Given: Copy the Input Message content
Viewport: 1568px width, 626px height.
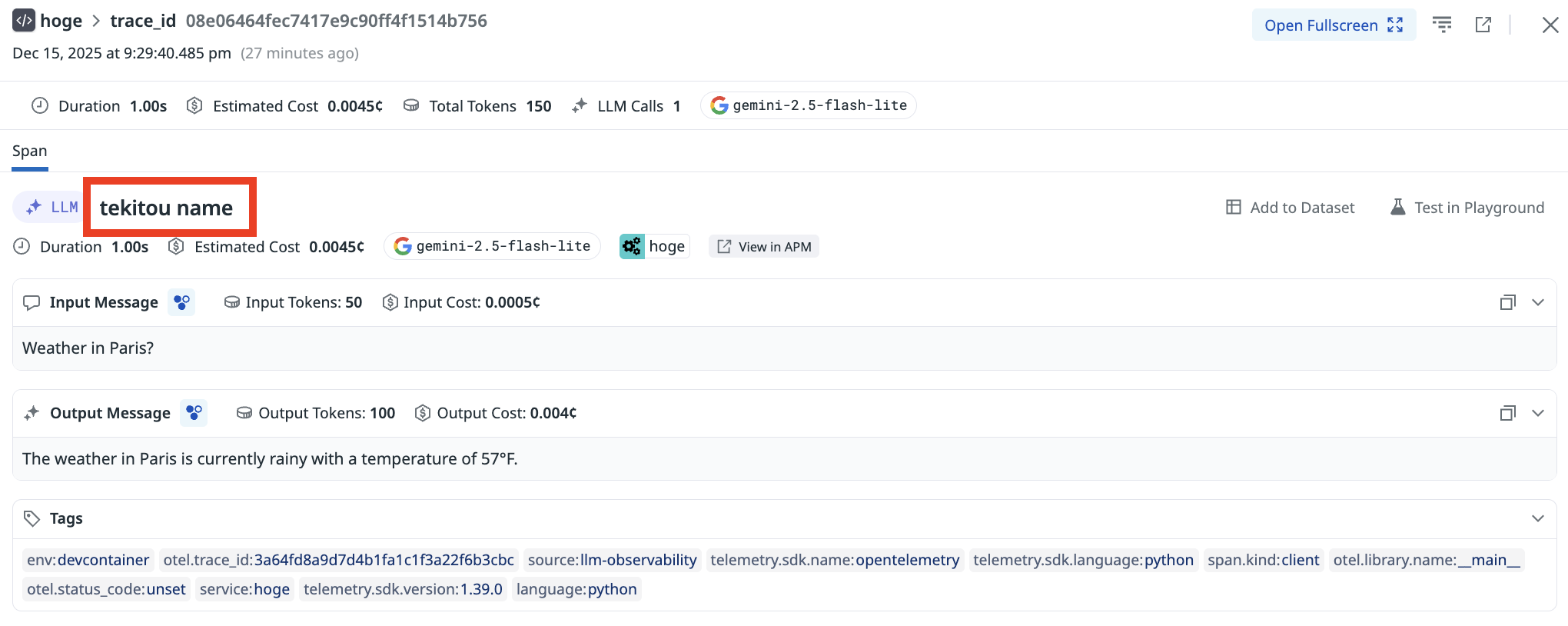Looking at the screenshot, I should 1507,302.
